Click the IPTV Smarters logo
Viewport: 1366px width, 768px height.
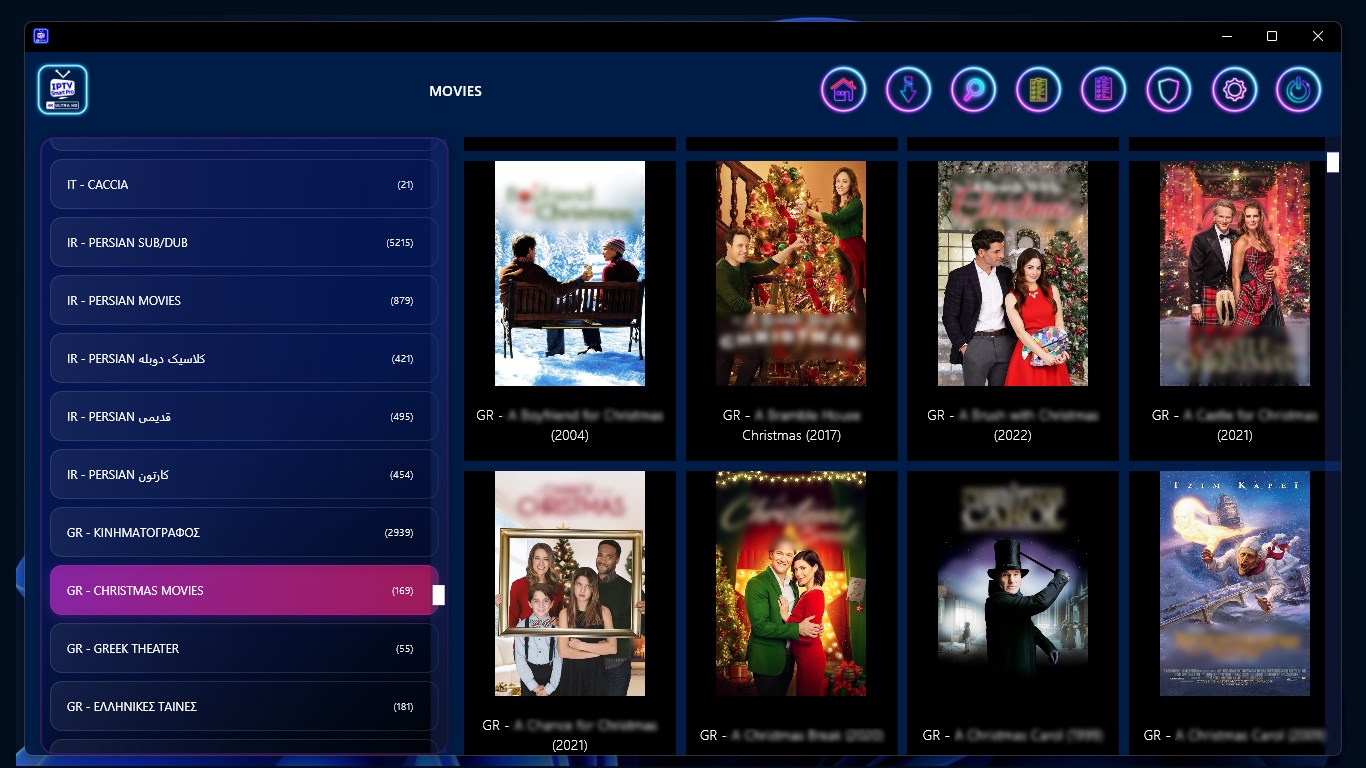tap(62, 89)
